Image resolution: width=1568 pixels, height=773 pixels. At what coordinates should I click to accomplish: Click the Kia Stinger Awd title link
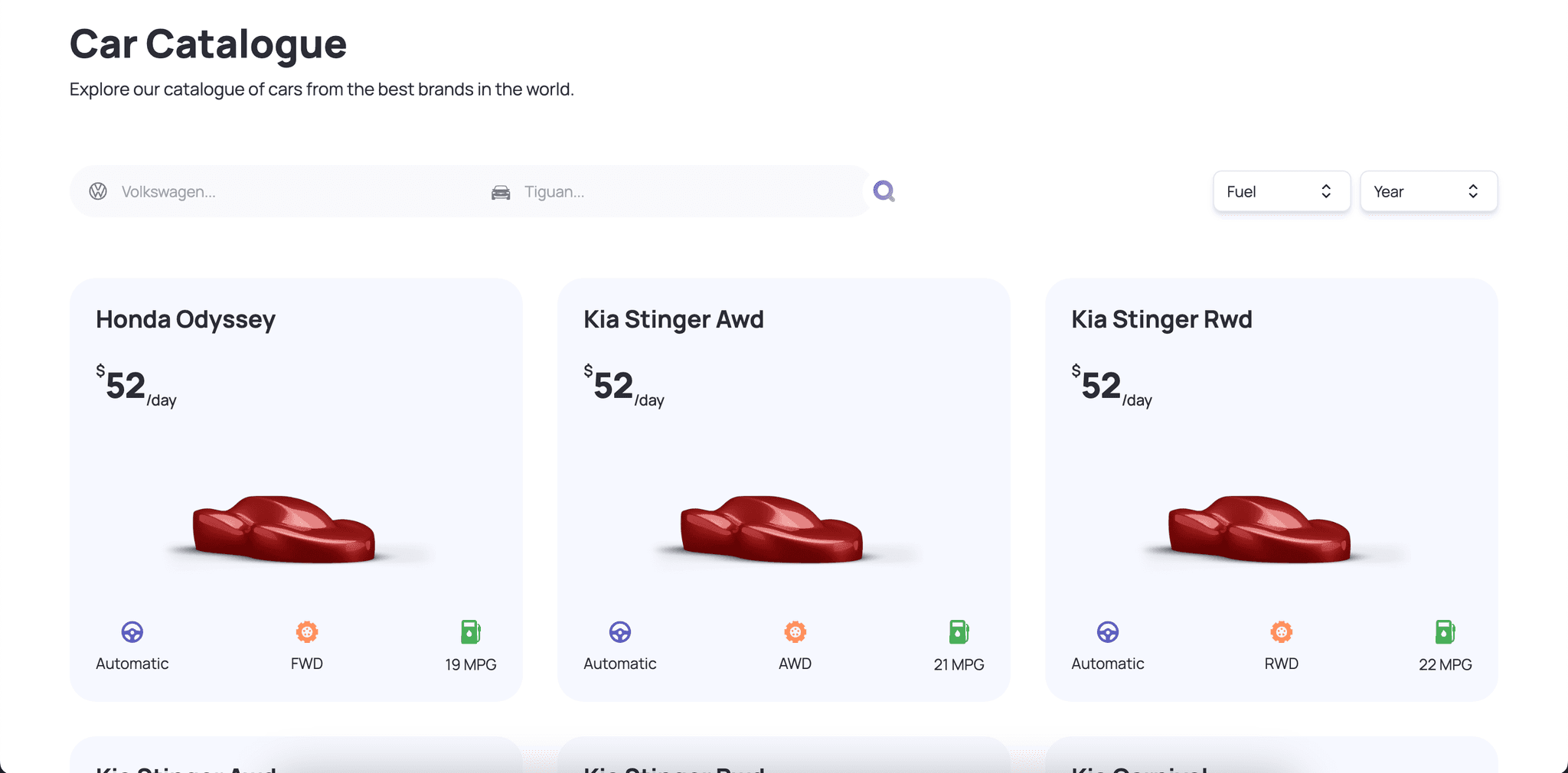(674, 320)
